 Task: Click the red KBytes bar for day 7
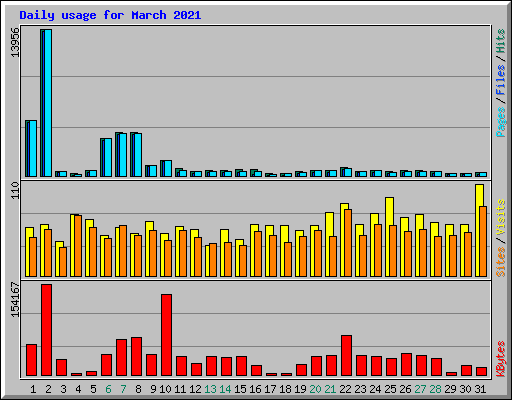click(x=122, y=358)
